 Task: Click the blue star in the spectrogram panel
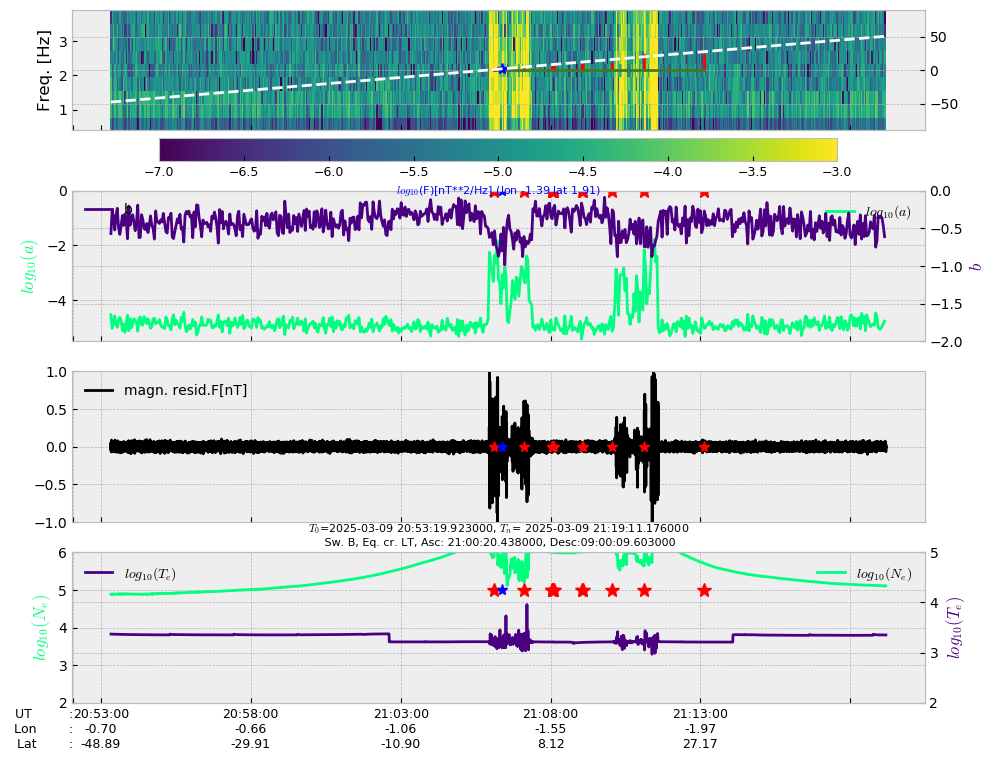[x=503, y=69]
